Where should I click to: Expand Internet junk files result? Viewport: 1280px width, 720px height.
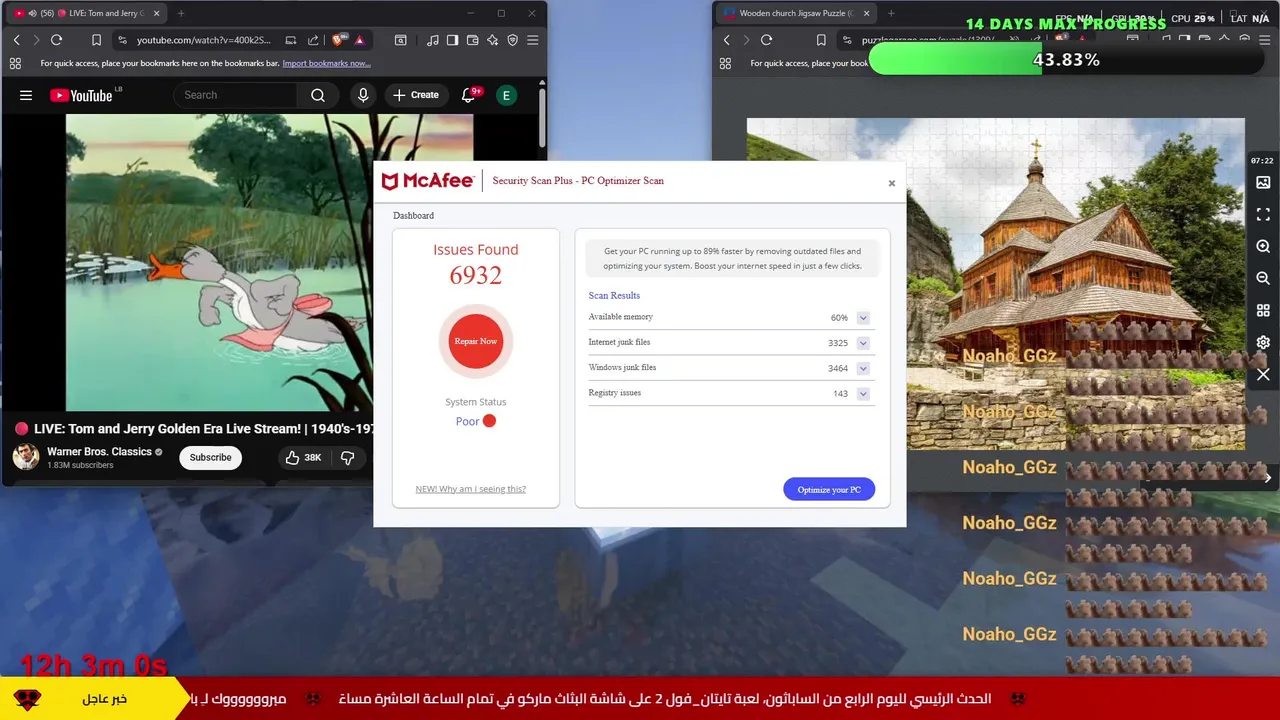tap(862, 343)
